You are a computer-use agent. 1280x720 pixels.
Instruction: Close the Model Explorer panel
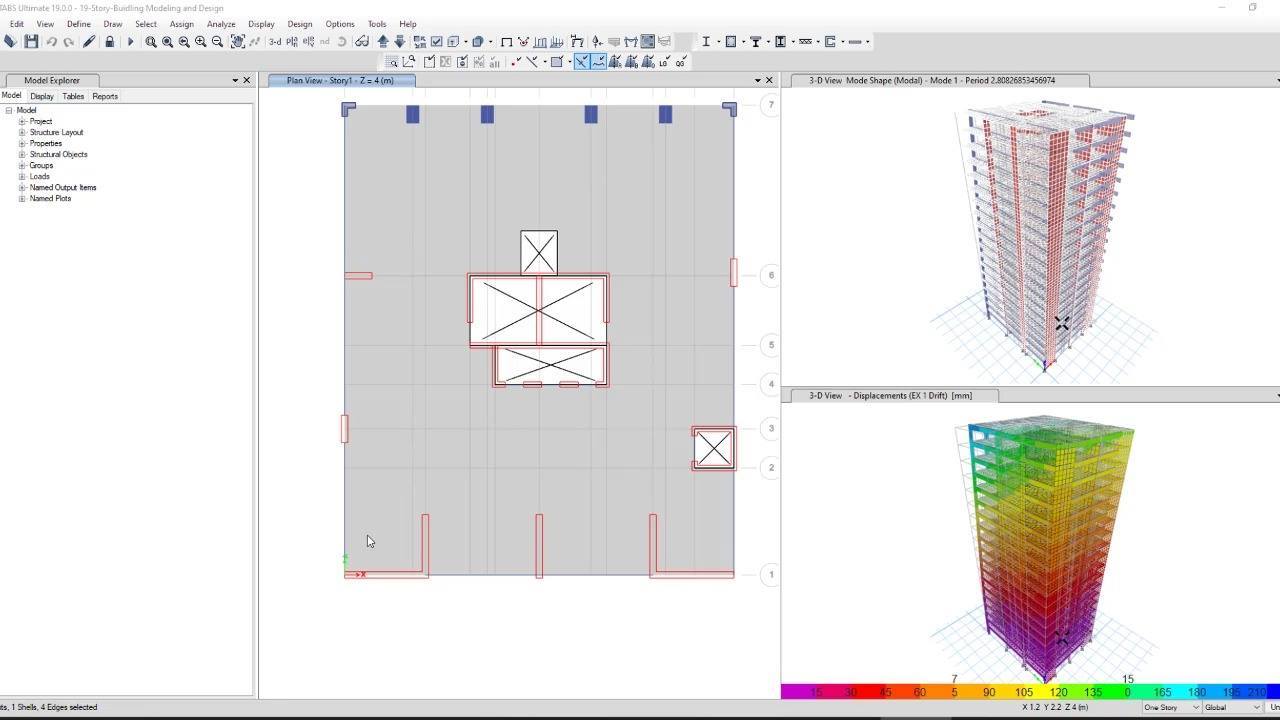click(x=247, y=80)
